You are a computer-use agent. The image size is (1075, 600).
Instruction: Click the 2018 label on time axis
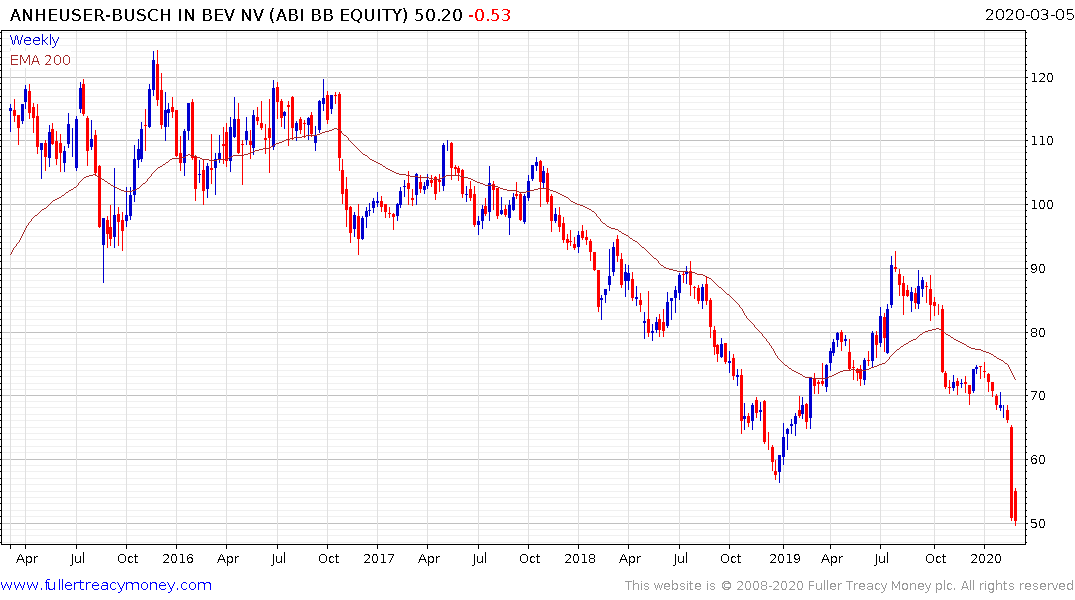[x=579, y=558]
